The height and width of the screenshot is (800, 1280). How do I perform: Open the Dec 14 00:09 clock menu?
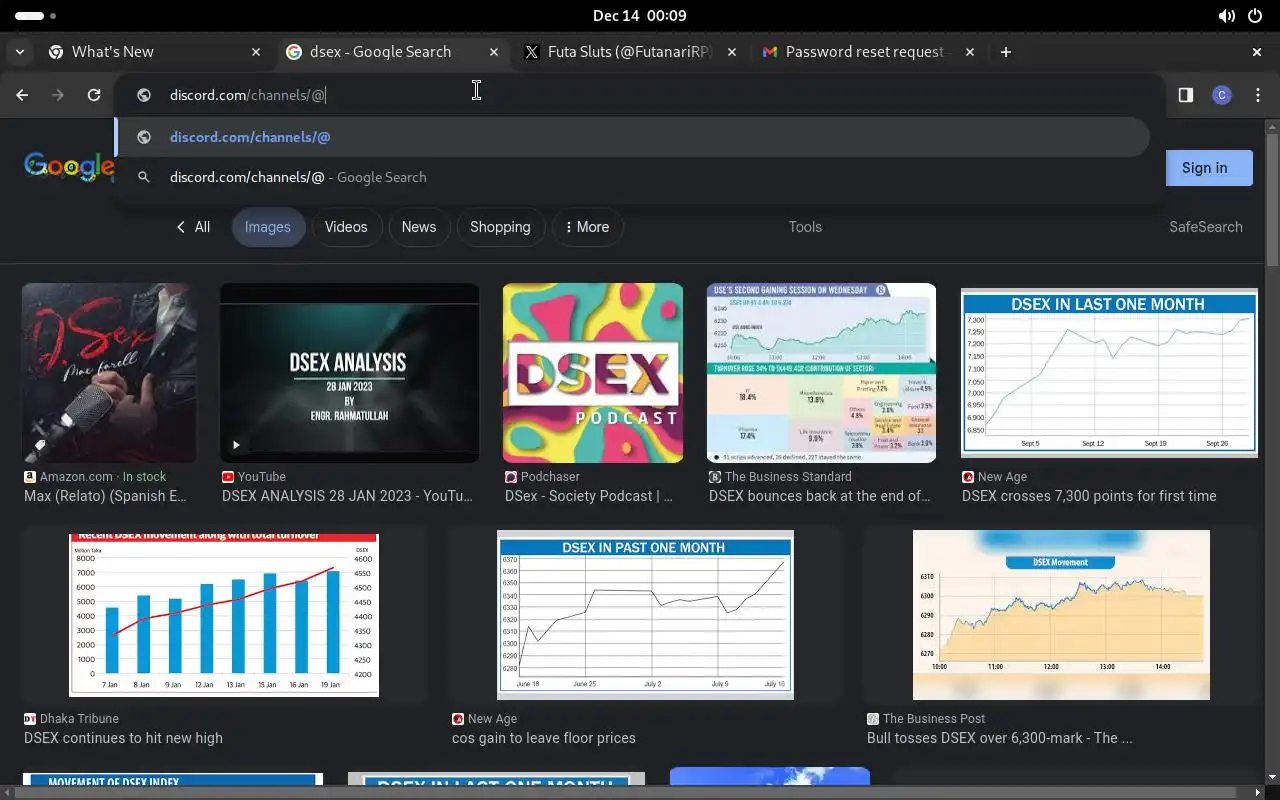point(639,16)
